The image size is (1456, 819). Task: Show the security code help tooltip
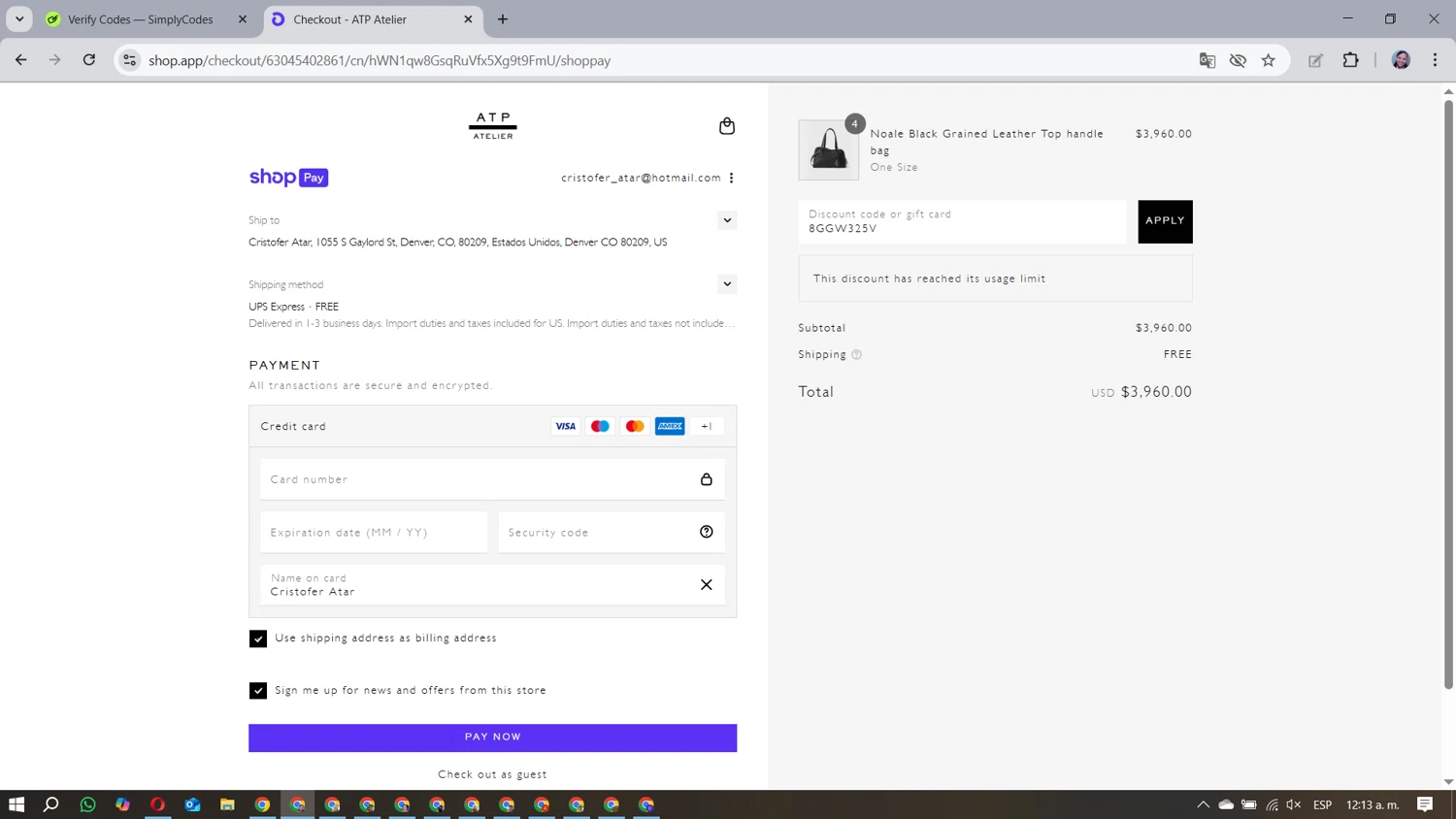click(x=707, y=532)
